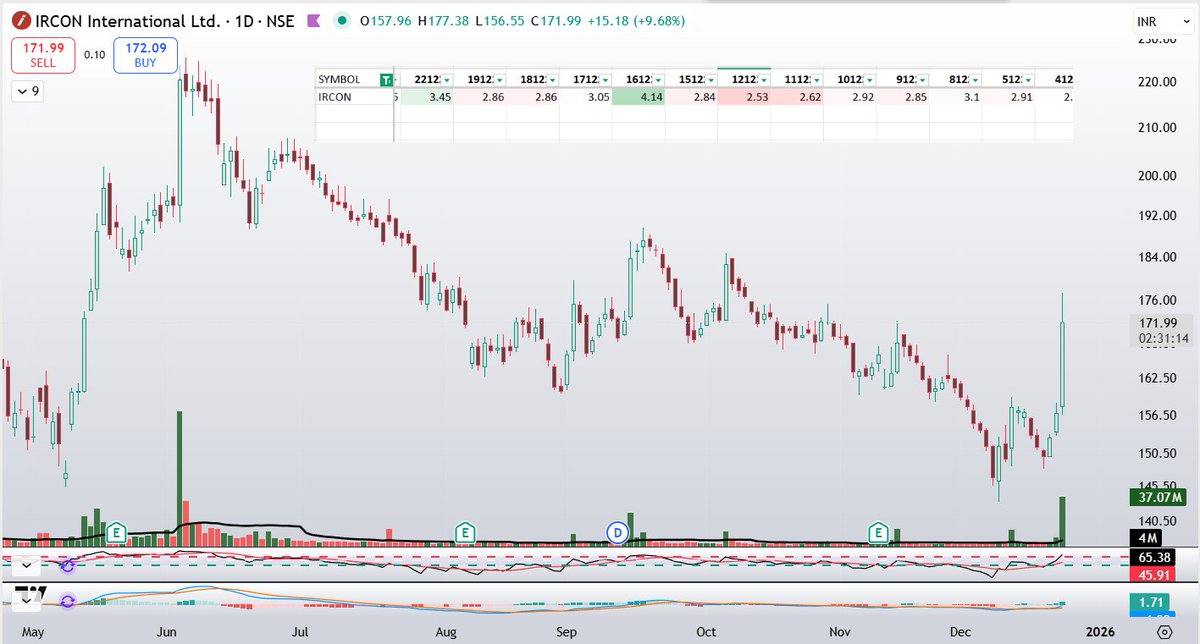Image resolution: width=1200 pixels, height=644 pixels.
Task: Click the purple flag icon beside NSE
Action: pyautogui.click(x=313, y=21)
